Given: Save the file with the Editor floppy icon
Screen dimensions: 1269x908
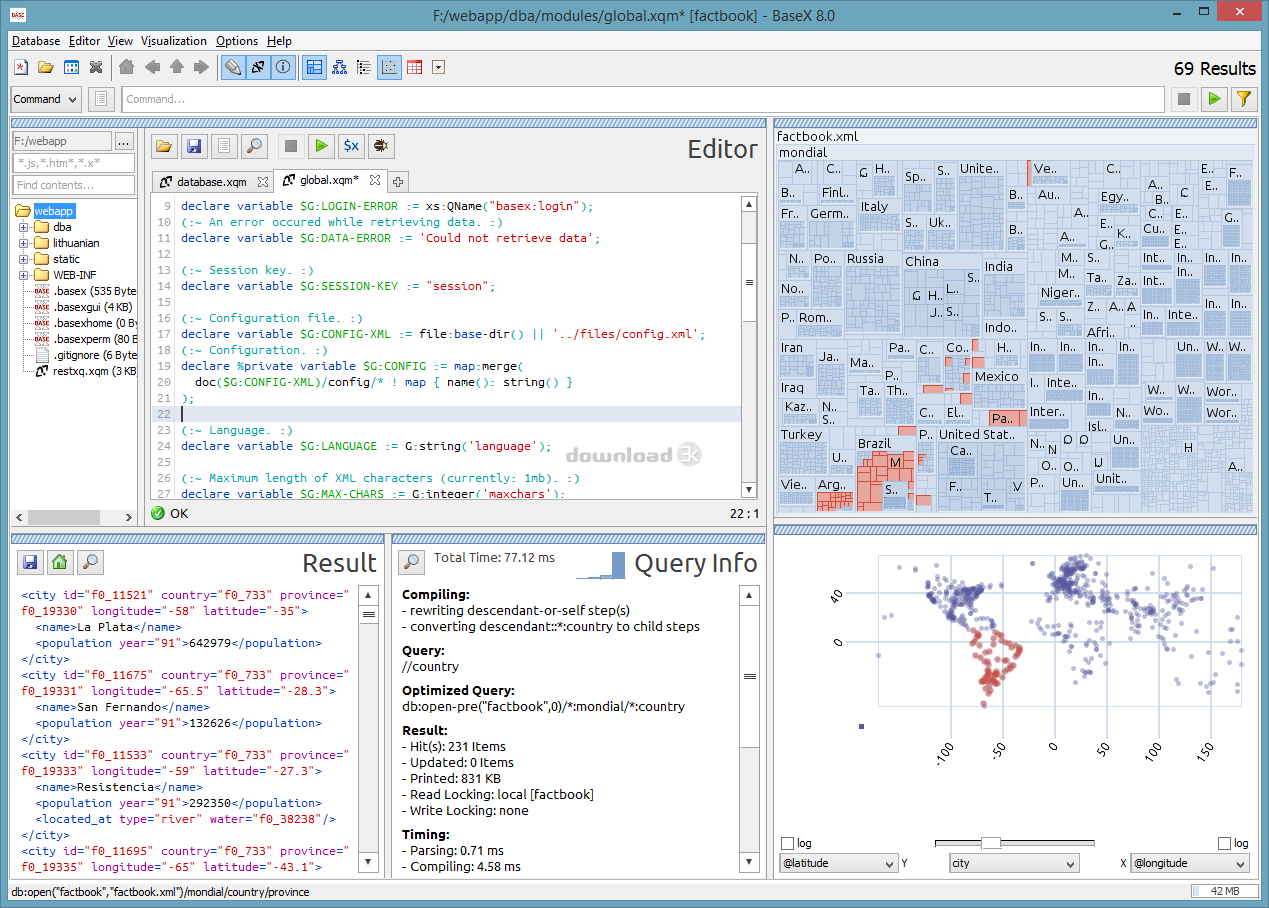Looking at the screenshot, I should point(194,146).
